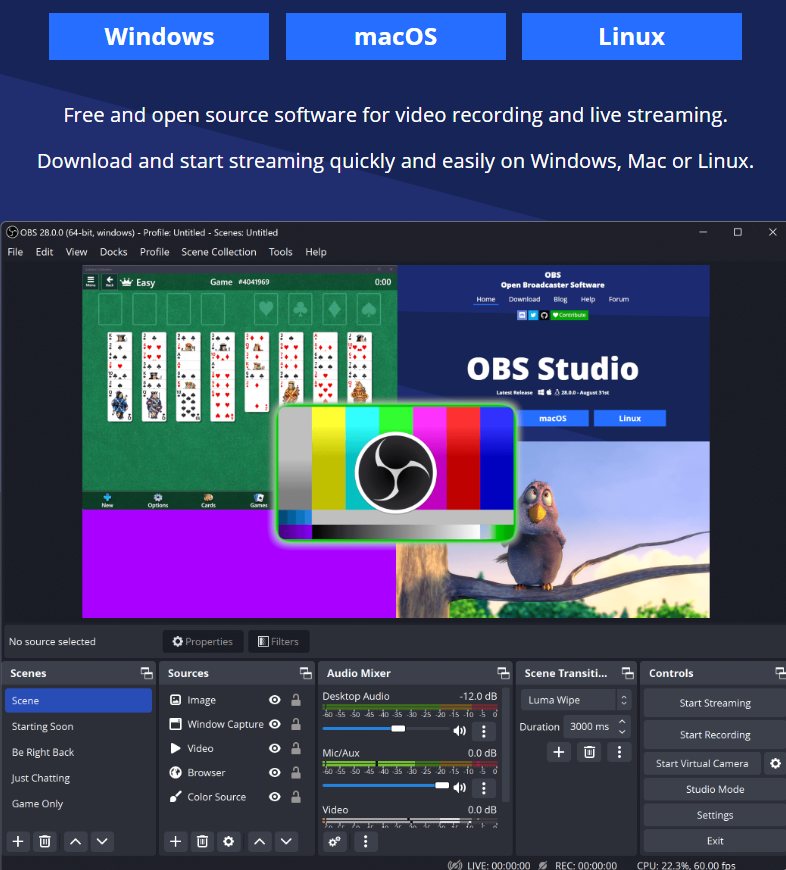Enable Studio Mode button
The height and width of the screenshot is (870, 786).
click(715, 789)
